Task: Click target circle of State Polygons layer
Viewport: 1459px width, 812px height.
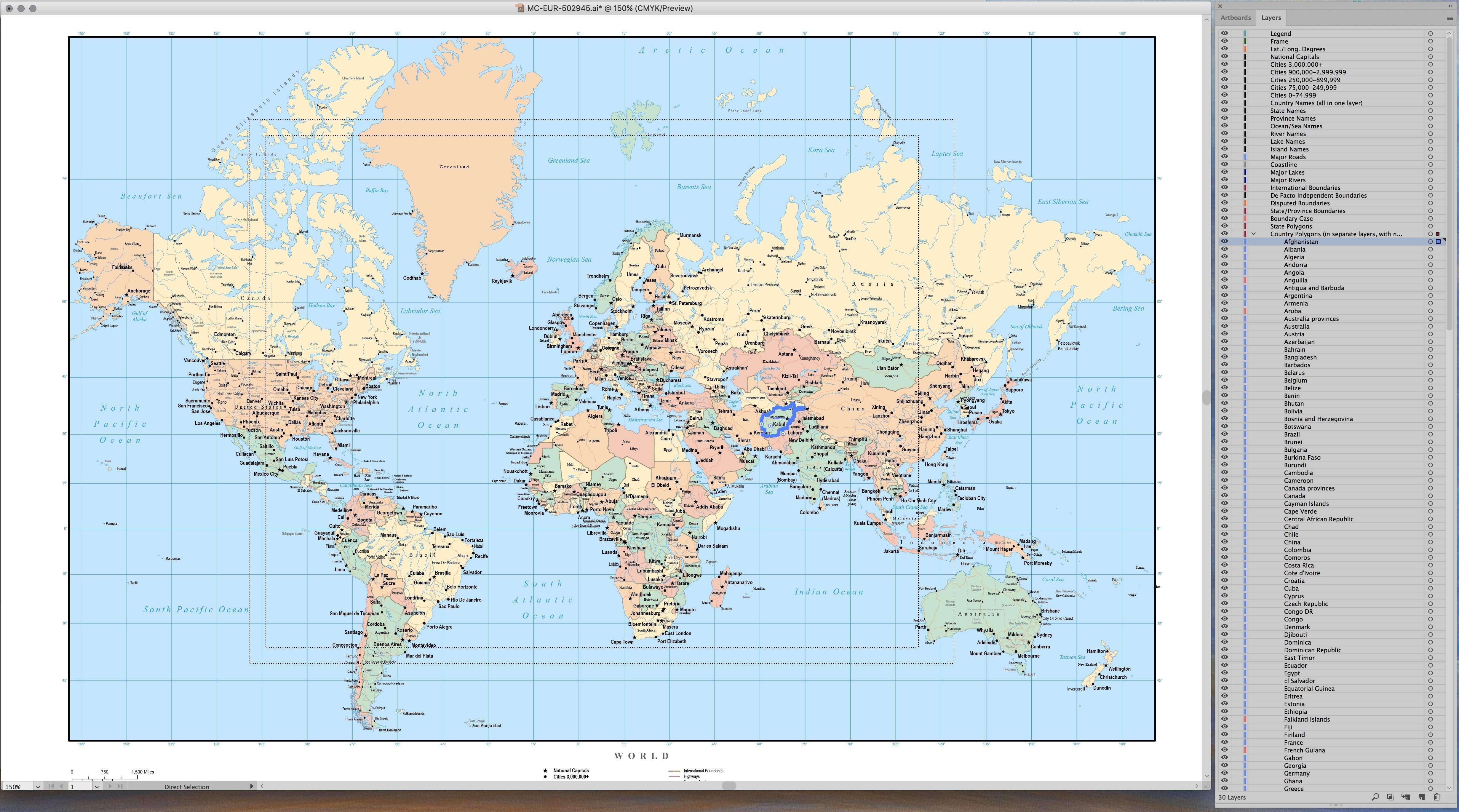Action: click(1430, 226)
